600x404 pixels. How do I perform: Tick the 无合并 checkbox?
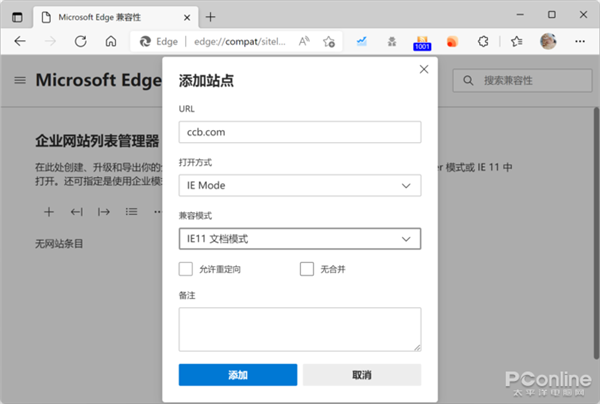[307, 268]
